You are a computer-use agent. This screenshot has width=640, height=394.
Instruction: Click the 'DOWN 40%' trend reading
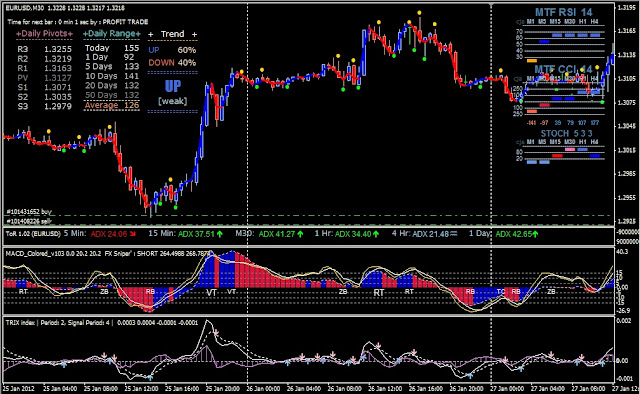pyautogui.click(x=172, y=62)
